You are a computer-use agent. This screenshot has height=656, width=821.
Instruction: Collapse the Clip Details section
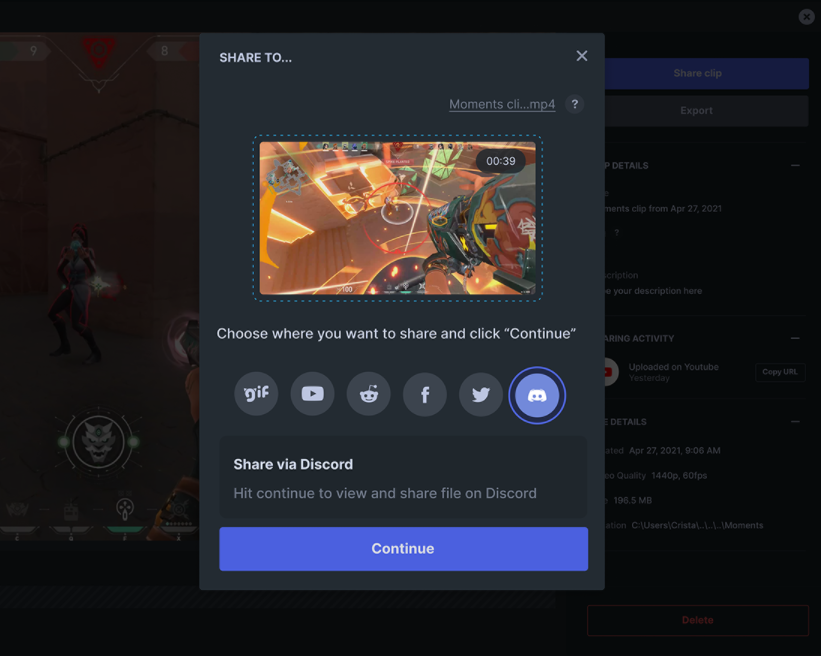795,165
